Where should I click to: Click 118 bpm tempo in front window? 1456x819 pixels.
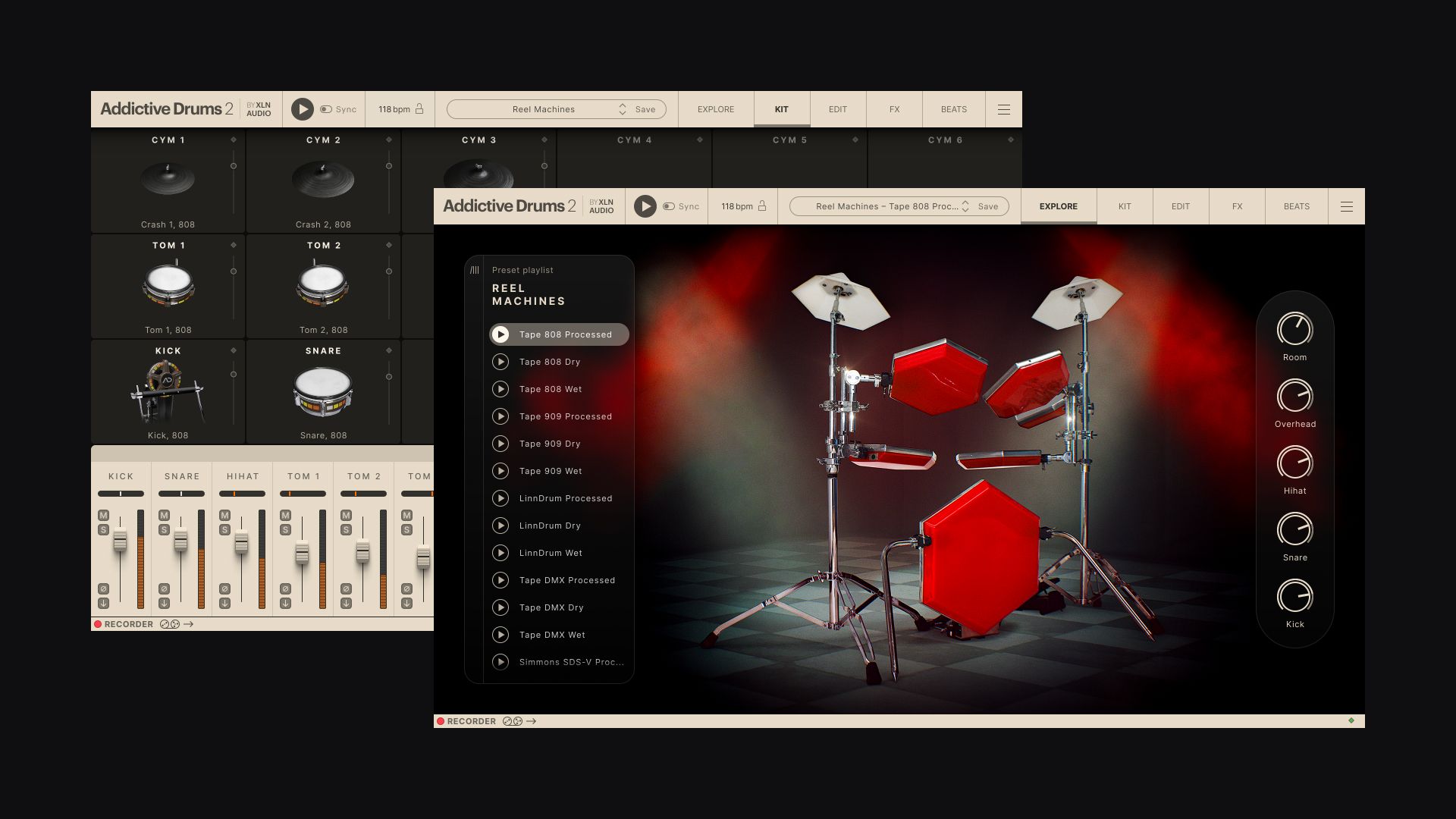click(737, 206)
